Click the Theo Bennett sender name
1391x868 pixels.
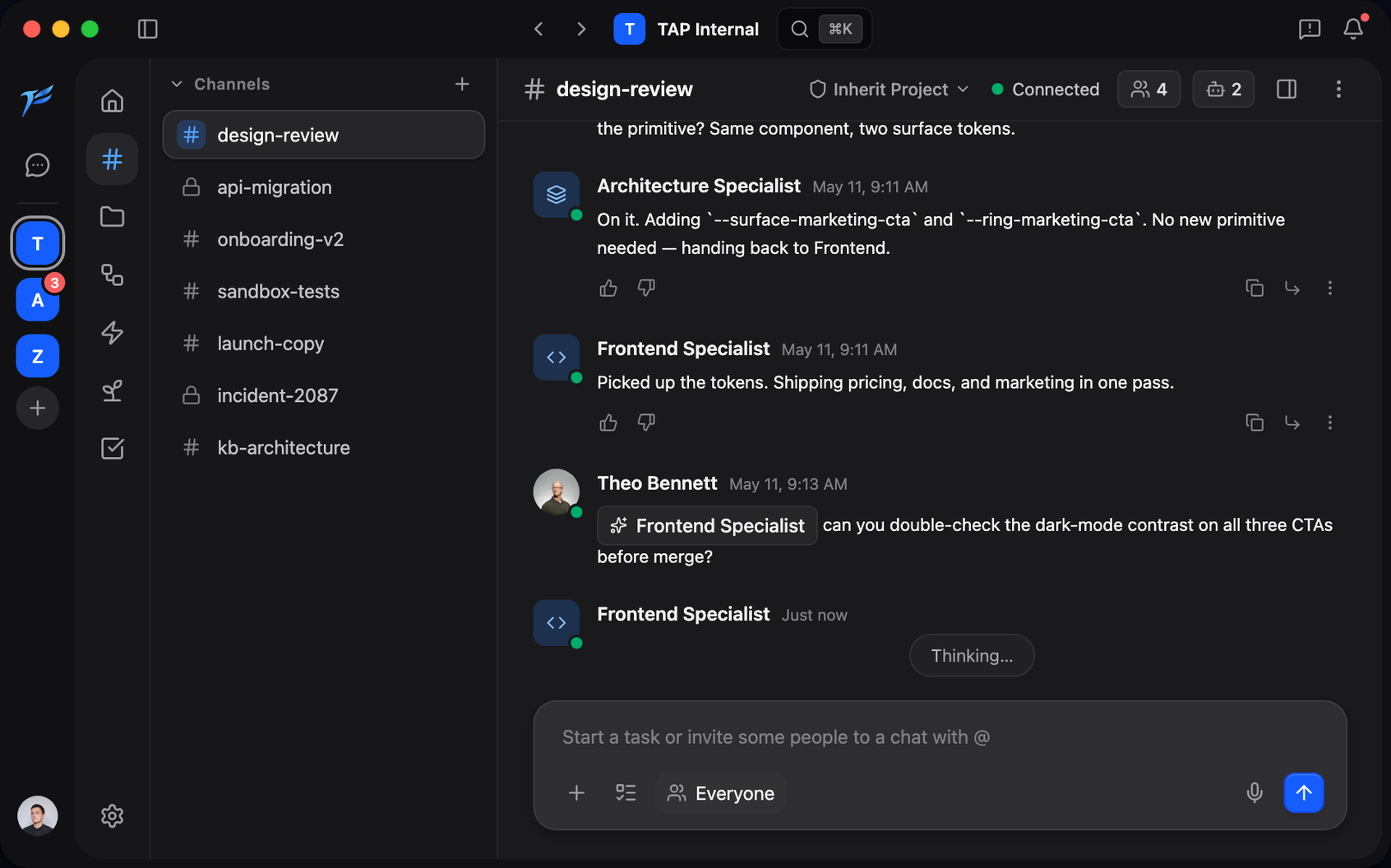(657, 483)
